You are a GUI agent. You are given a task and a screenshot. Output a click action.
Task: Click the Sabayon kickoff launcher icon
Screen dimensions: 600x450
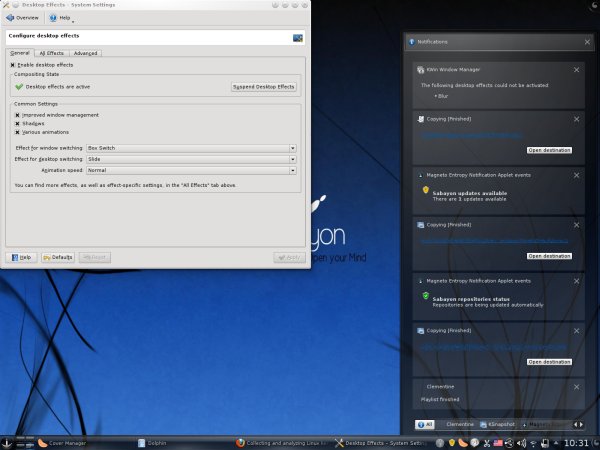8,442
